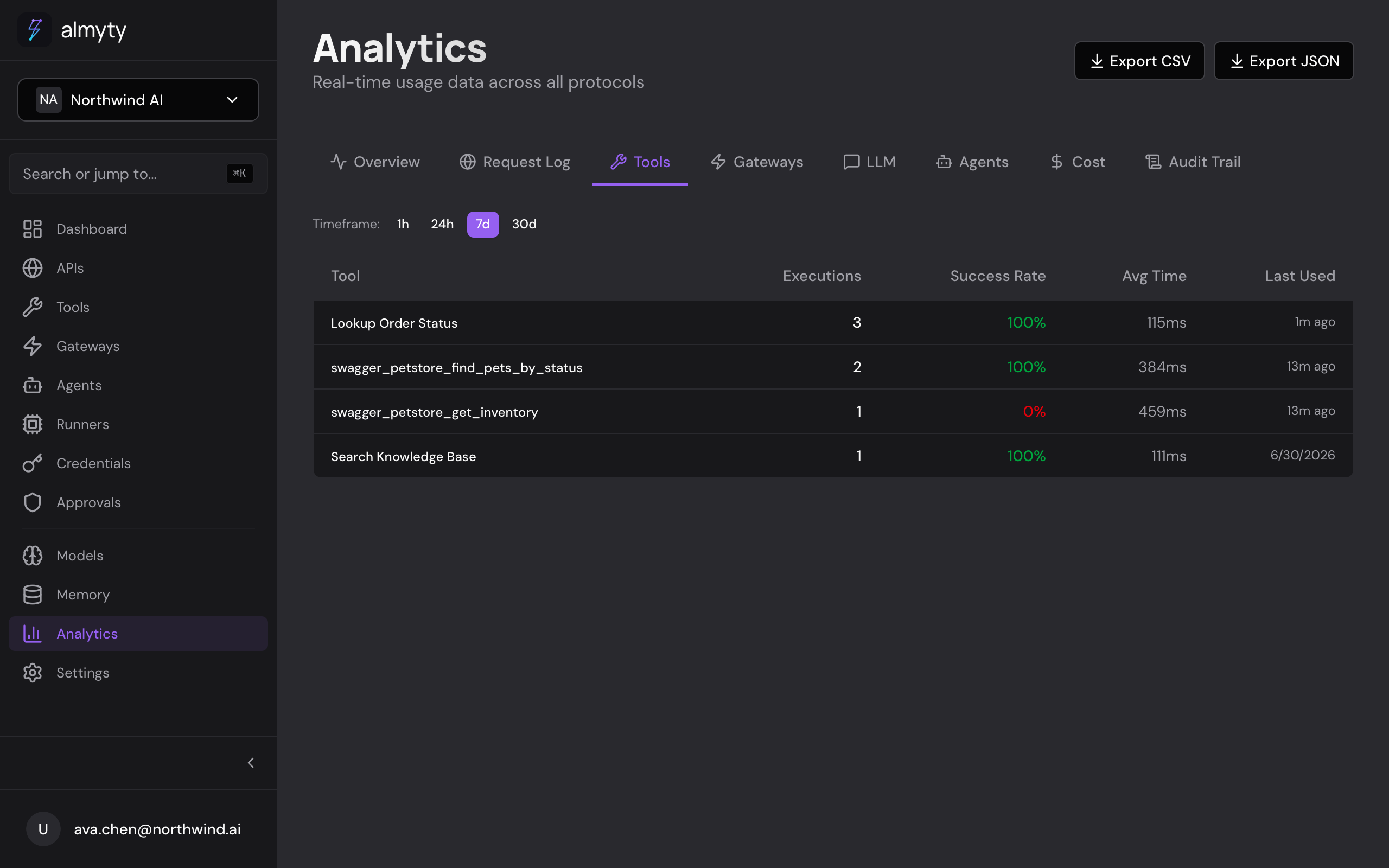The height and width of the screenshot is (868, 1389).
Task: Switch to the Gateways analytics tab
Action: pyautogui.click(x=757, y=162)
